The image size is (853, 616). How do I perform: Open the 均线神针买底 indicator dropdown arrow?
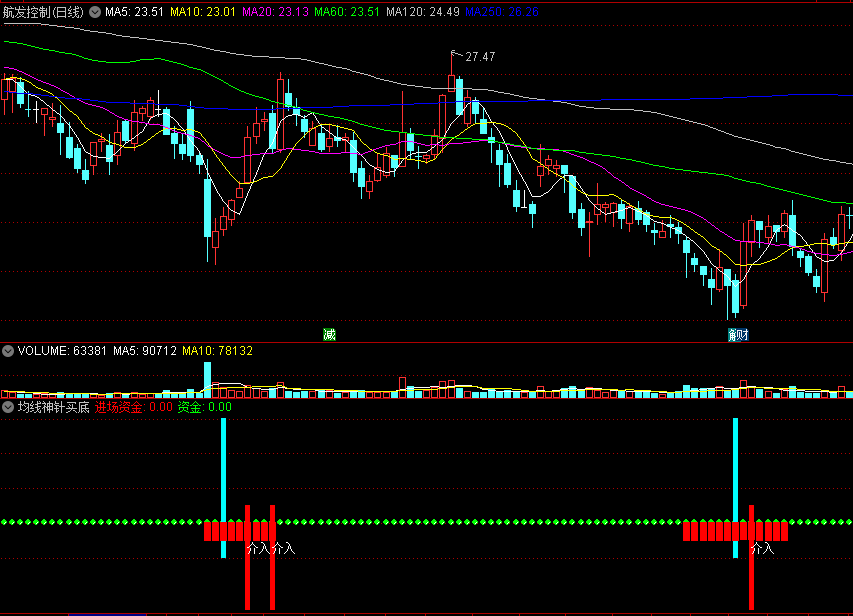click(x=8, y=407)
